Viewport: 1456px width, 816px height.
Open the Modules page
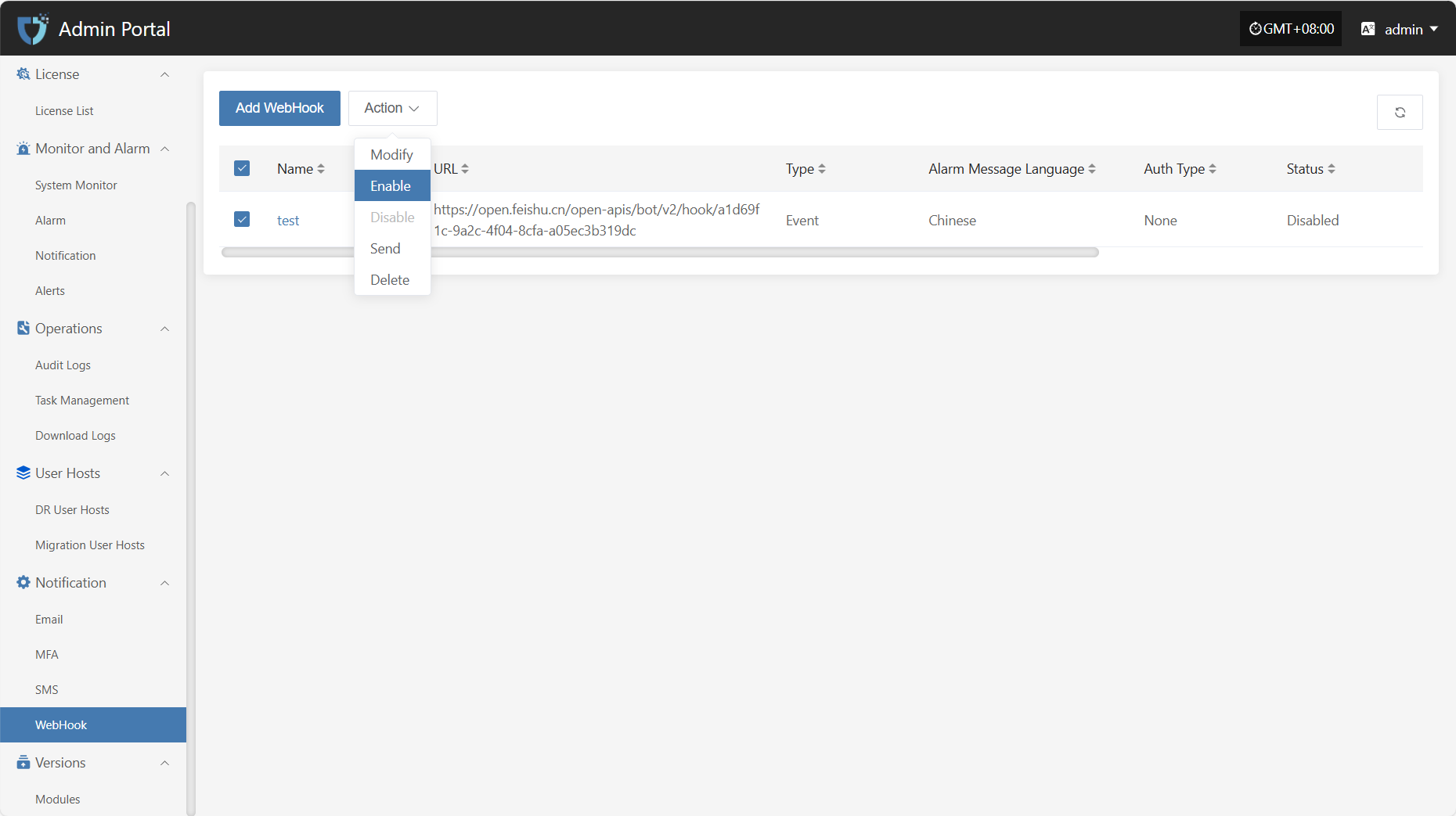tap(58, 800)
